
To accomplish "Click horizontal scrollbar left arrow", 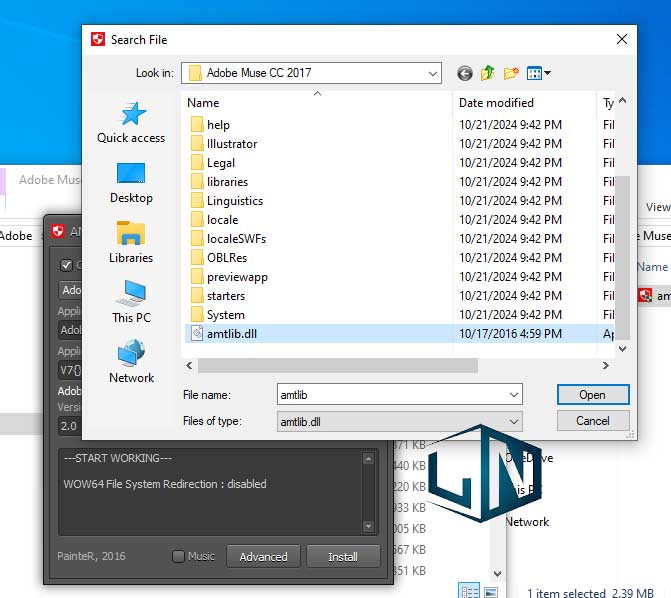I will tap(189, 366).
